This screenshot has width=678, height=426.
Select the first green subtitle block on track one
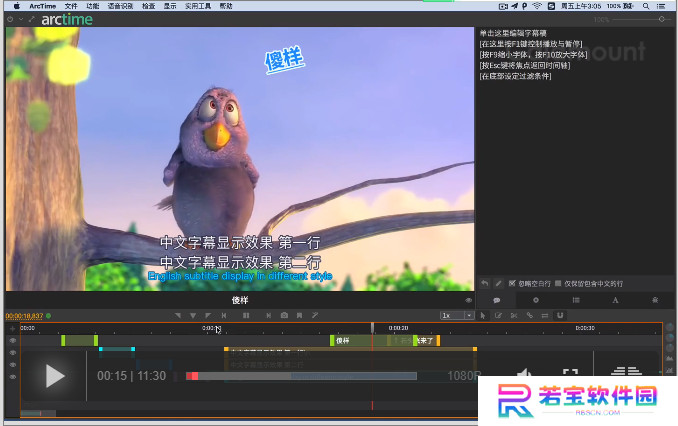(80, 341)
